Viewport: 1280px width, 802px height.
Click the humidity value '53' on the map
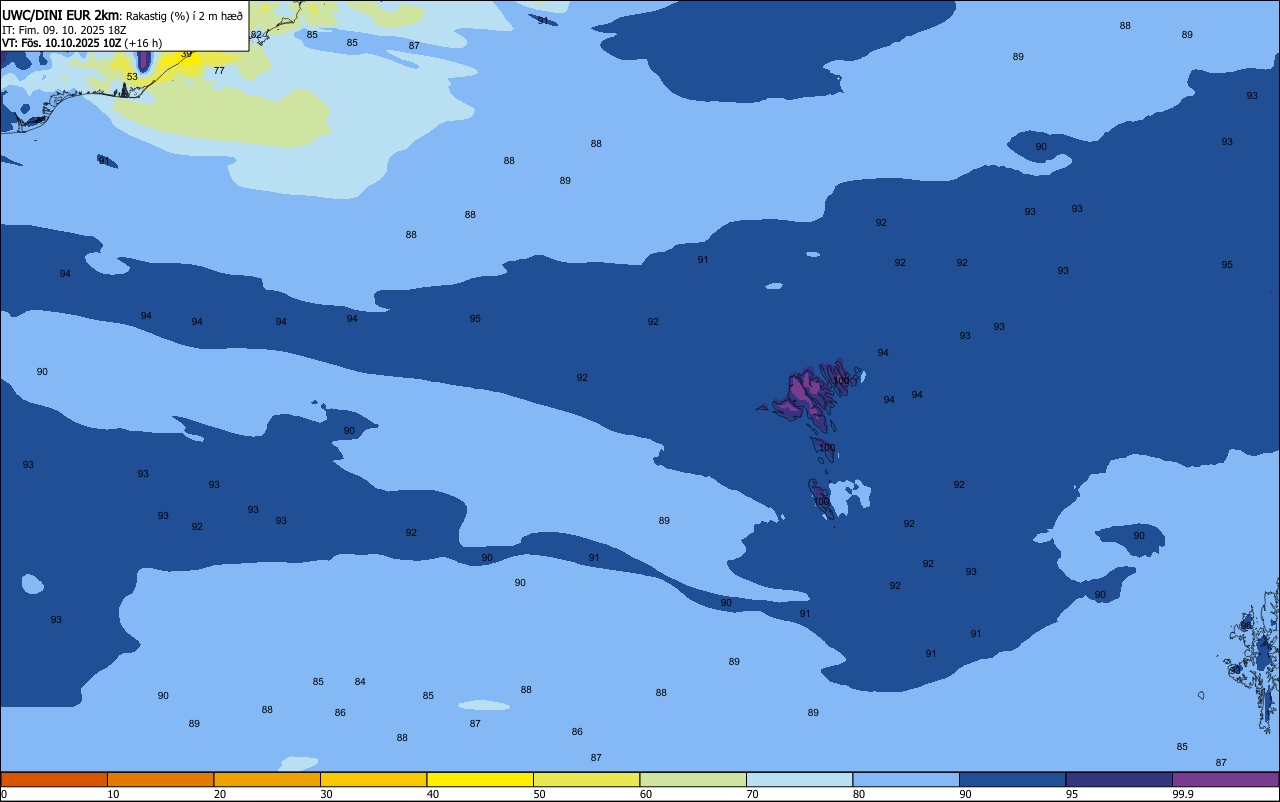pyautogui.click(x=132, y=77)
